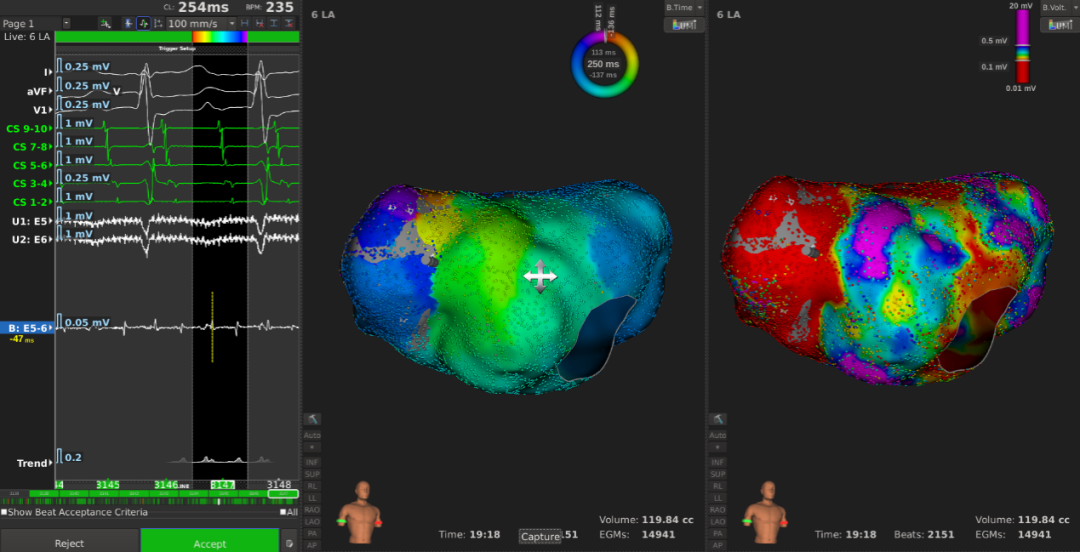
Task: Toggle the Auto view button in left map
Action: (313, 435)
